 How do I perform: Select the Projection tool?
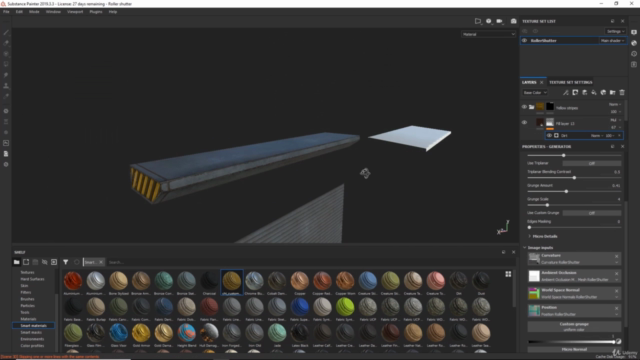[6, 53]
